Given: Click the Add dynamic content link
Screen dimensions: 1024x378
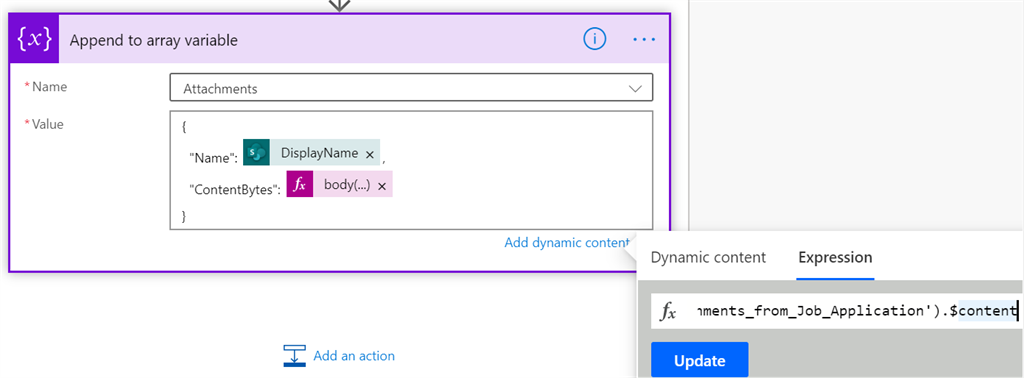Looking at the screenshot, I should [567, 243].
